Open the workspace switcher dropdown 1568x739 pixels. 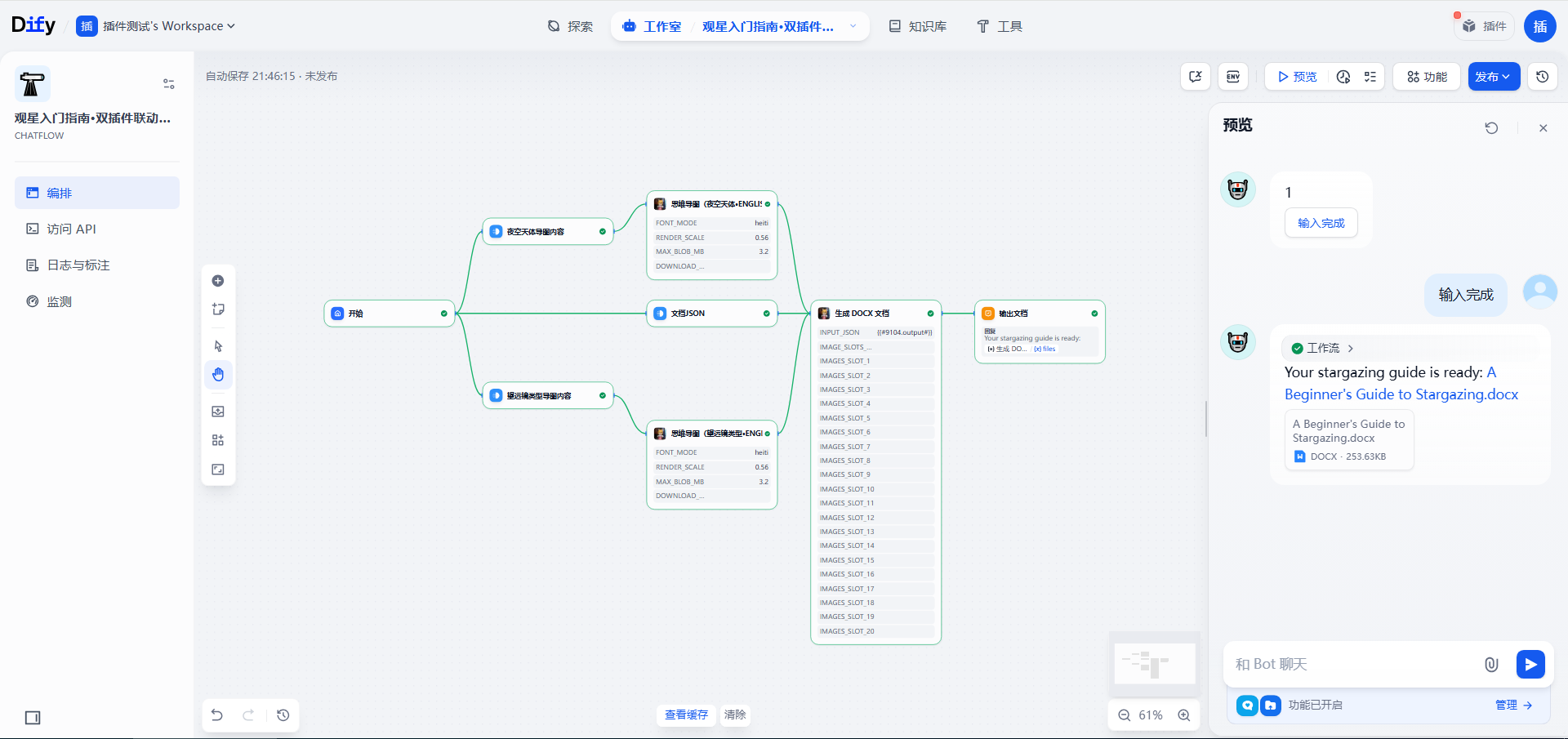(x=156, y=26)
